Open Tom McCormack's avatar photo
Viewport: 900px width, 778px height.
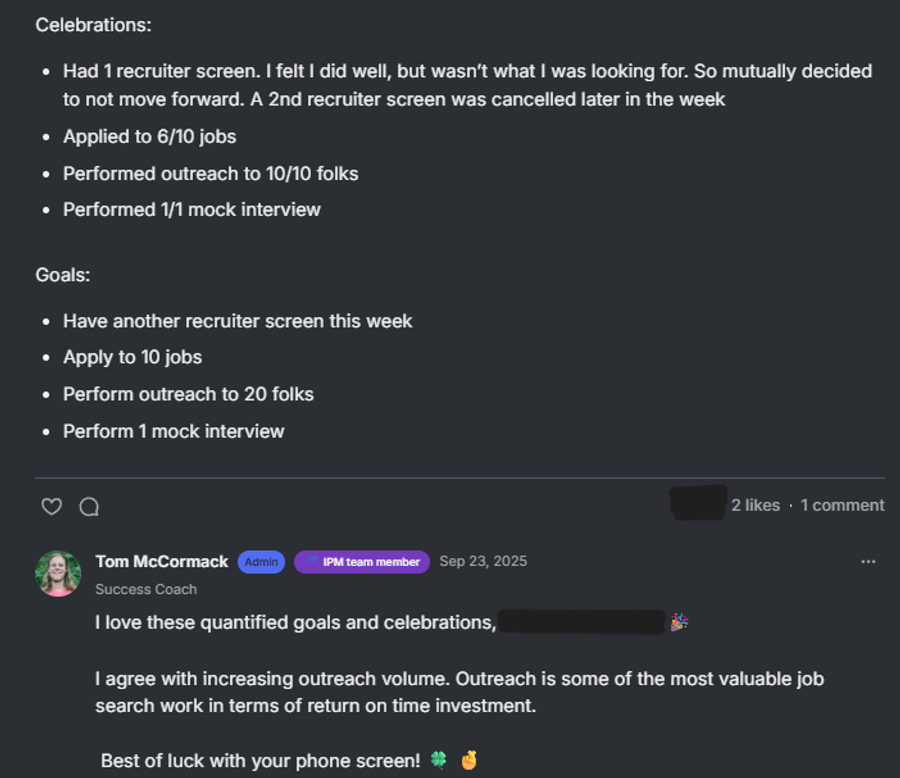58,574
